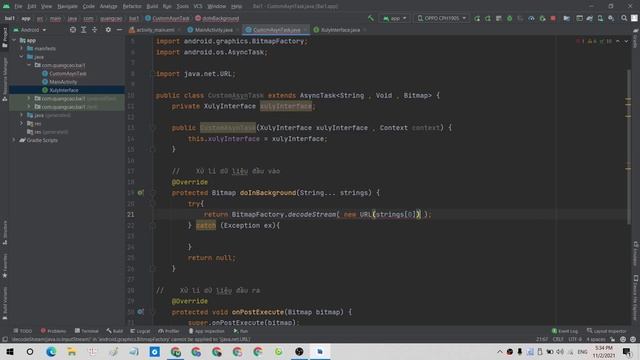The image size is (640, 360).
Task: Click the highlighted catch keyword
Action: 206,225
